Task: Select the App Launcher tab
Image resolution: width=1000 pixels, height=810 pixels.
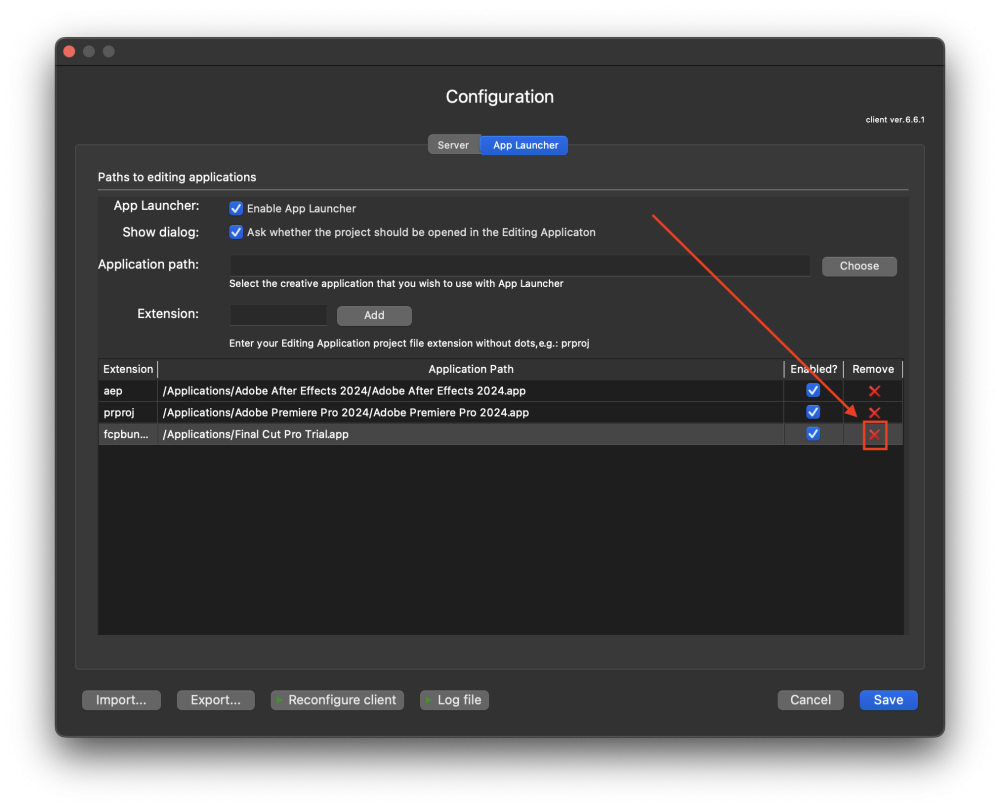Action: coord(525,145)
